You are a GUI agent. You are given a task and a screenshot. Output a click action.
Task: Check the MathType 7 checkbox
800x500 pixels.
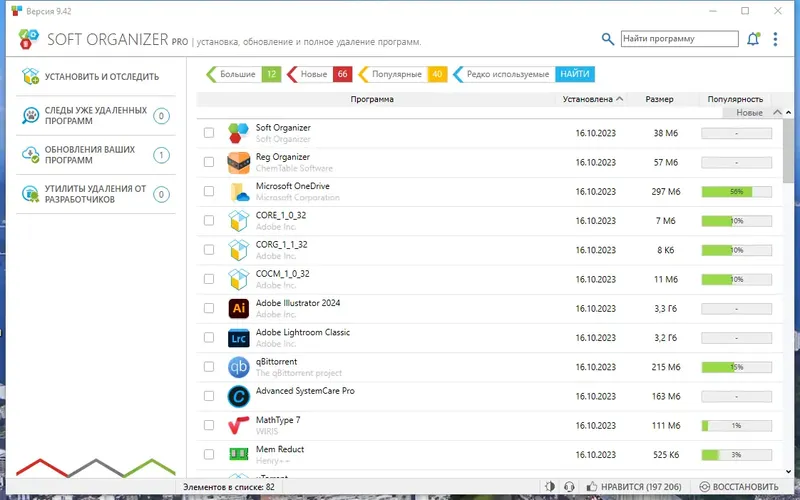pos(209,424)
